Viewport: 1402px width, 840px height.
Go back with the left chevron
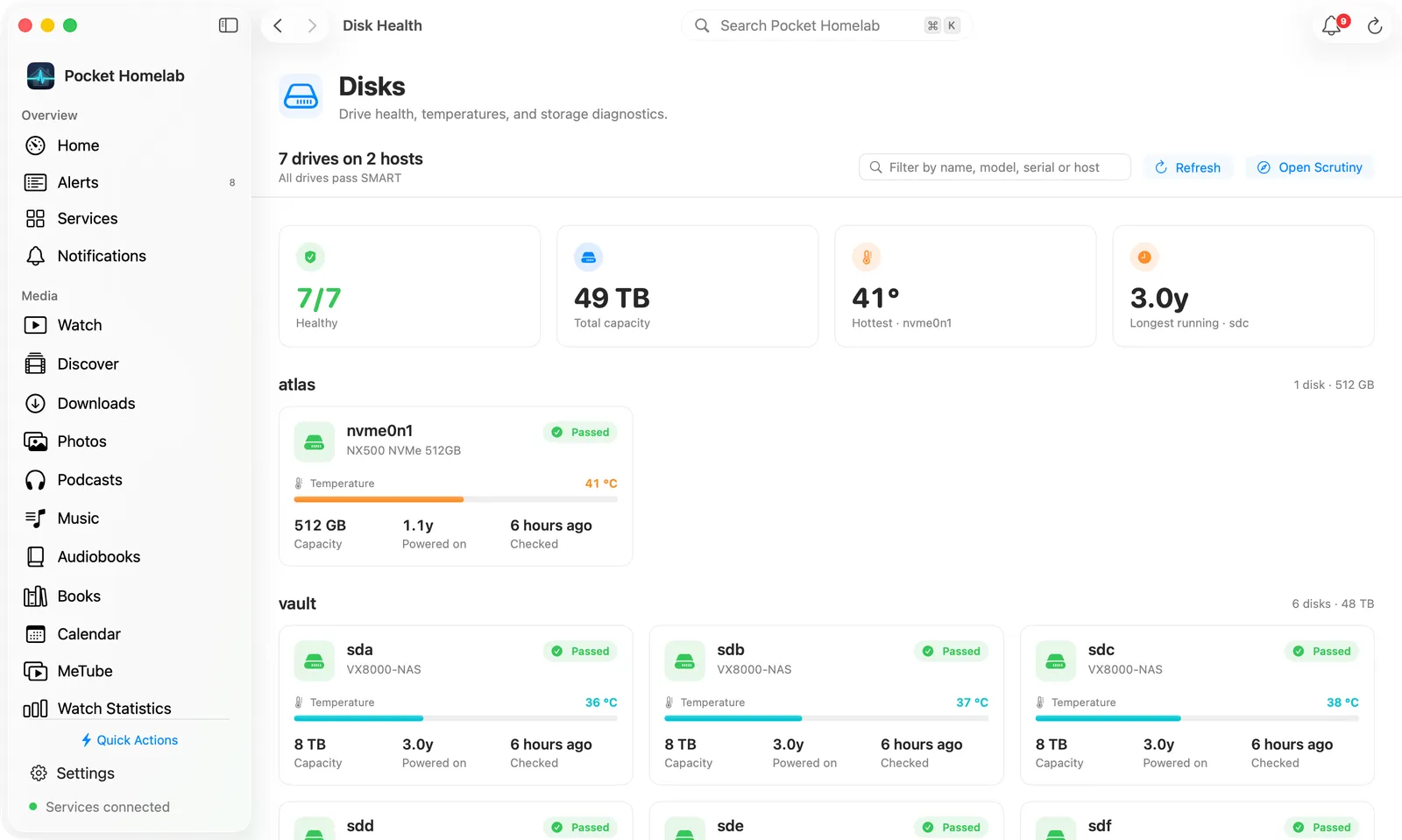click(278, 25)
